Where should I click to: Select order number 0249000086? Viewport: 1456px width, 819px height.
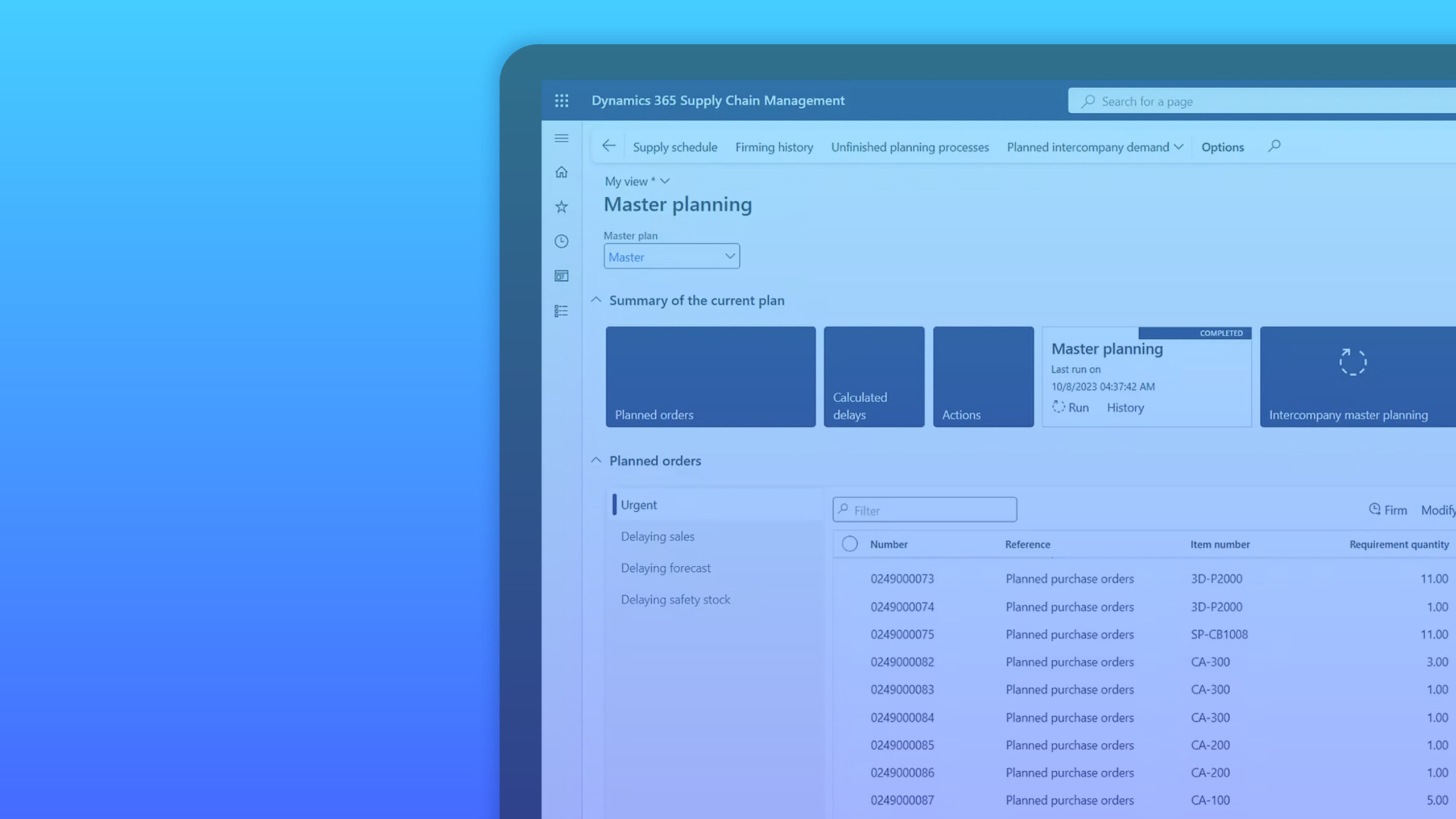902,773
